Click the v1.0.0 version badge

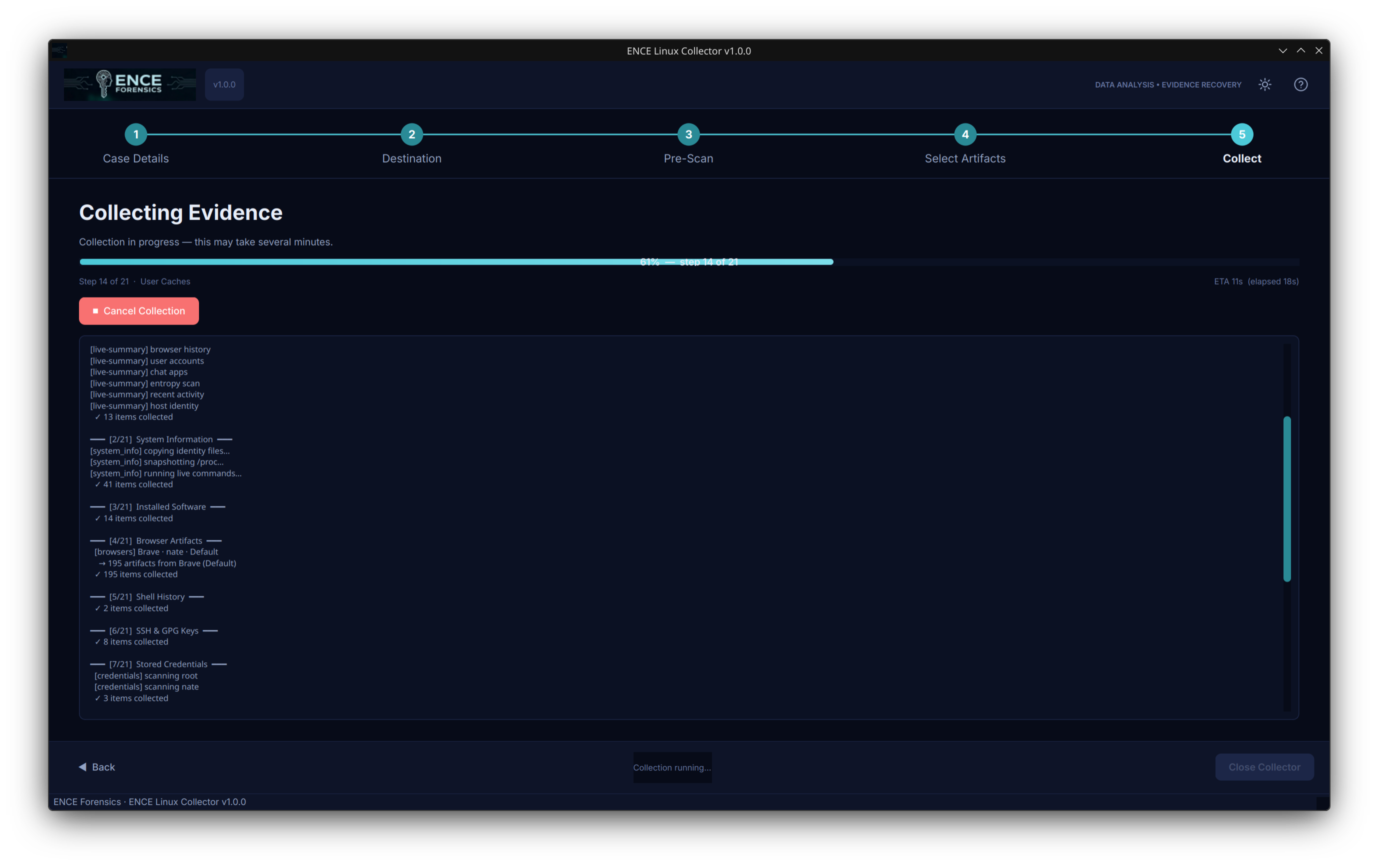coord(224,84)
